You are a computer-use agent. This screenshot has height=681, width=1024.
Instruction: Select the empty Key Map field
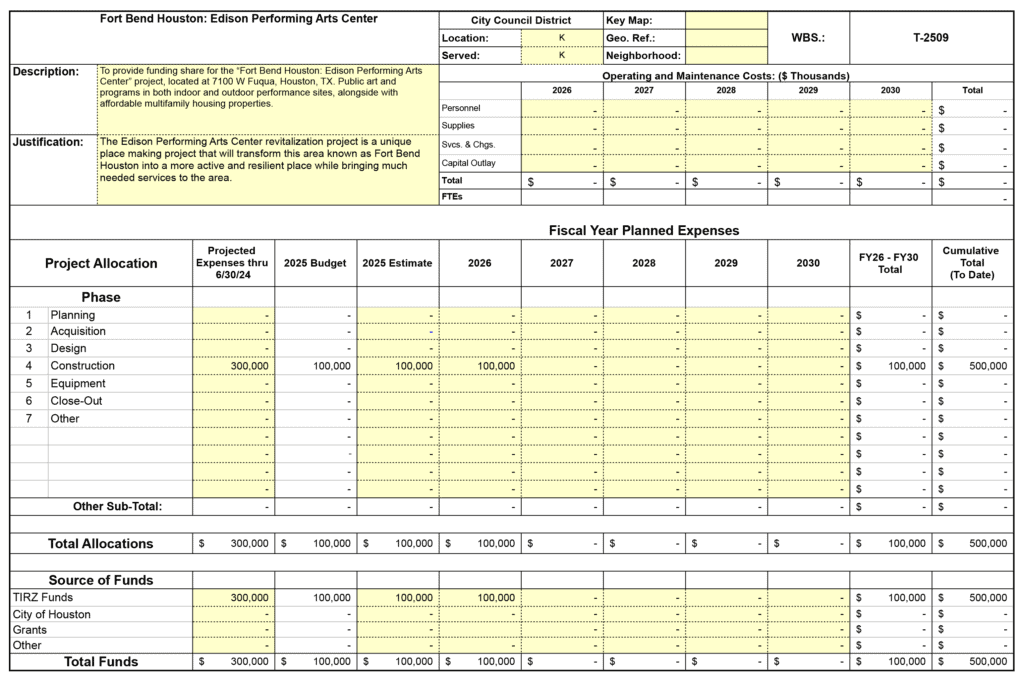pos(726,20)
